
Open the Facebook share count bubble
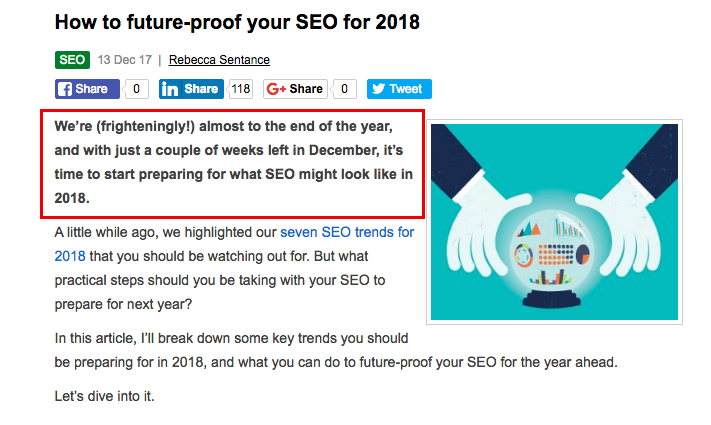pyautogui.click(x=137, y=89)
